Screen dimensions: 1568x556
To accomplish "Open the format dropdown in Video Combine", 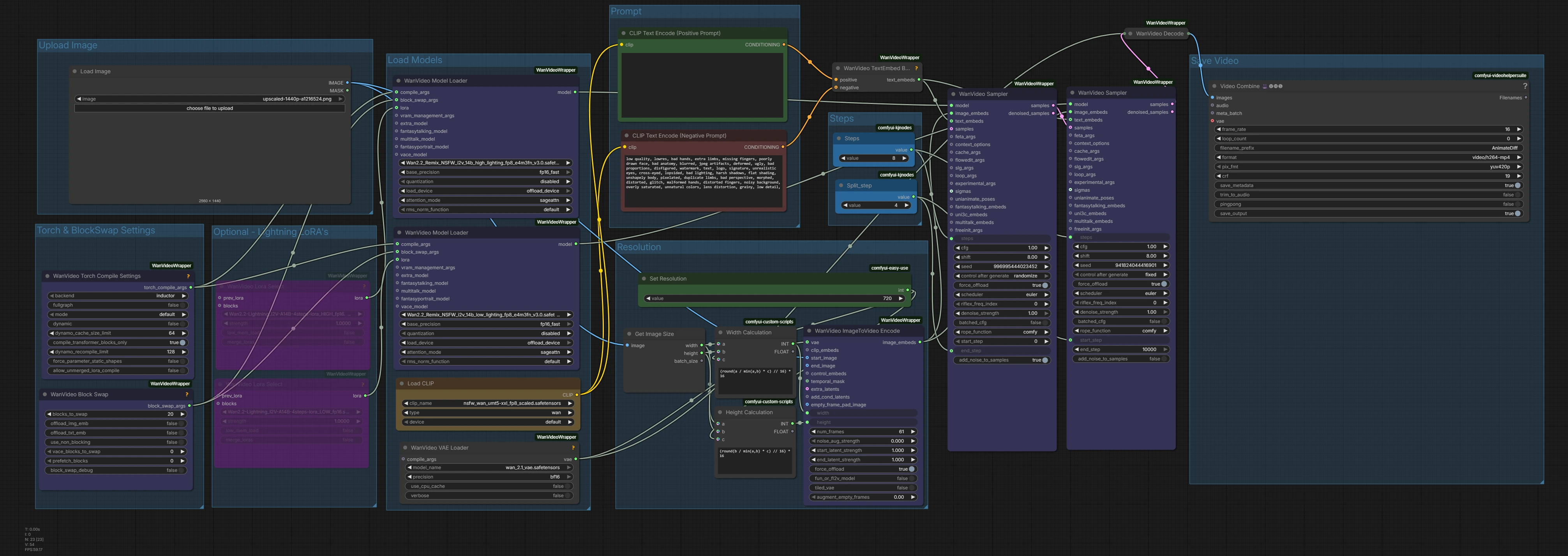I will 1370,157.
